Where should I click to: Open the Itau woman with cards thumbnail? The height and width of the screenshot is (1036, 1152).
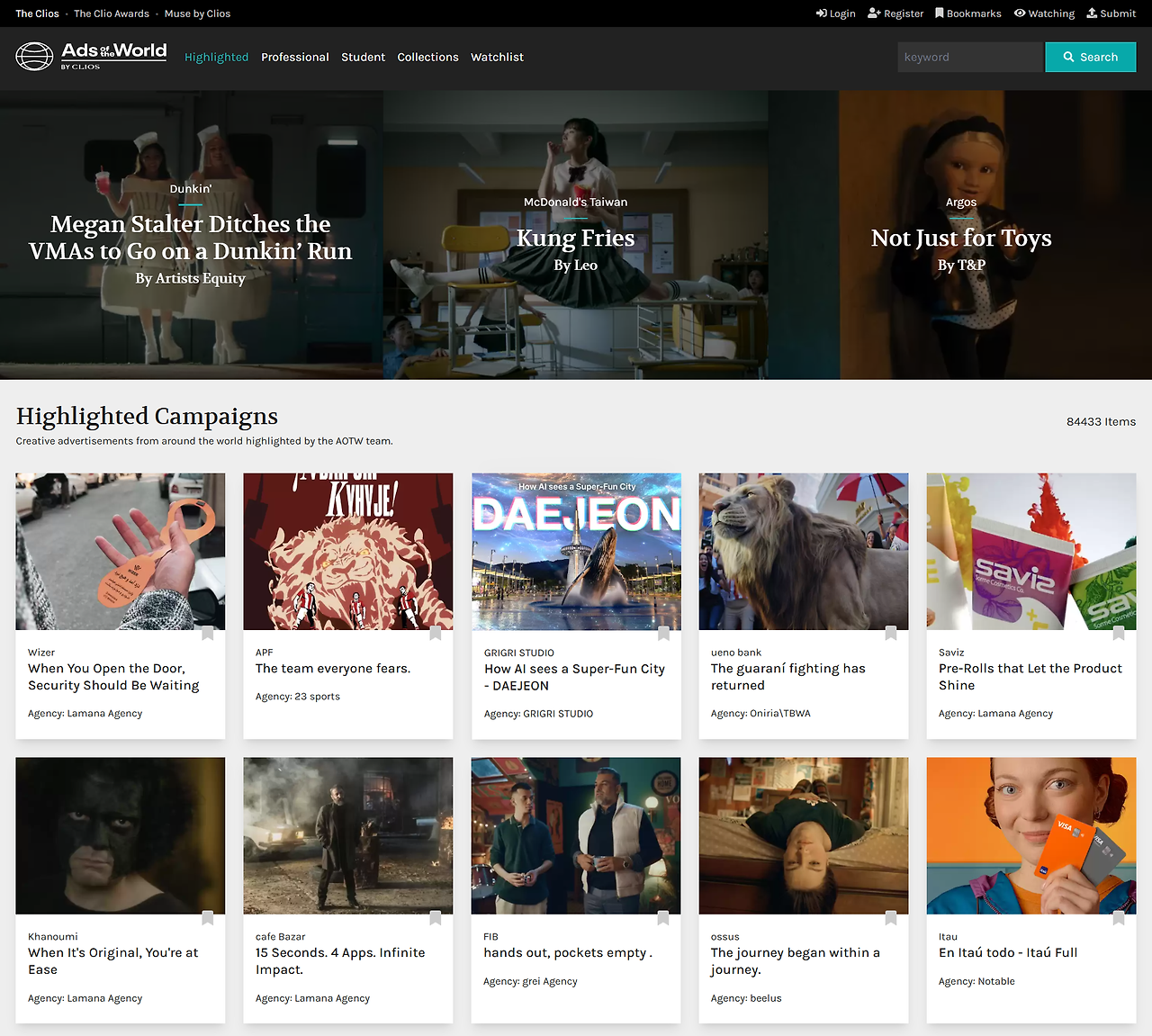click(1031, 836)
